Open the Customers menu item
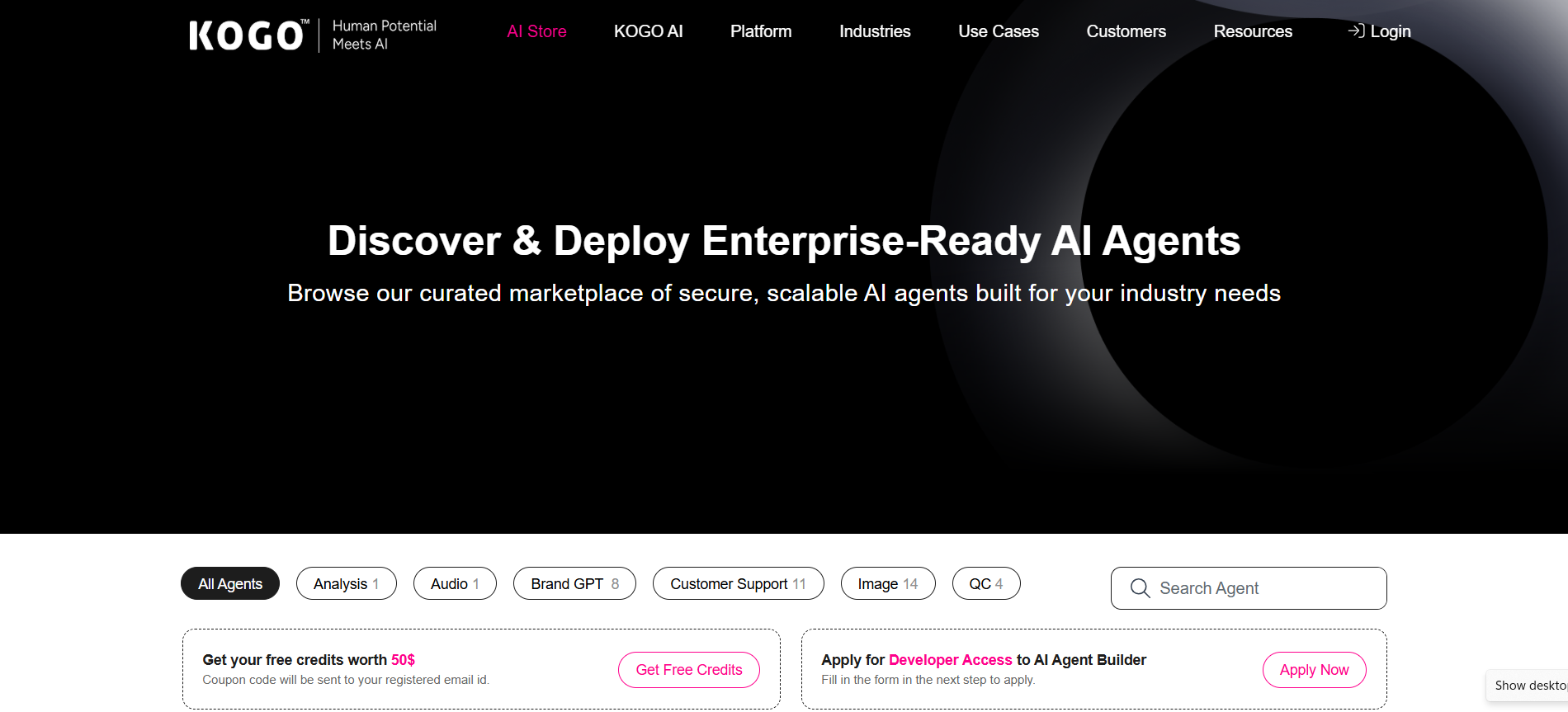 point(1126,31)
